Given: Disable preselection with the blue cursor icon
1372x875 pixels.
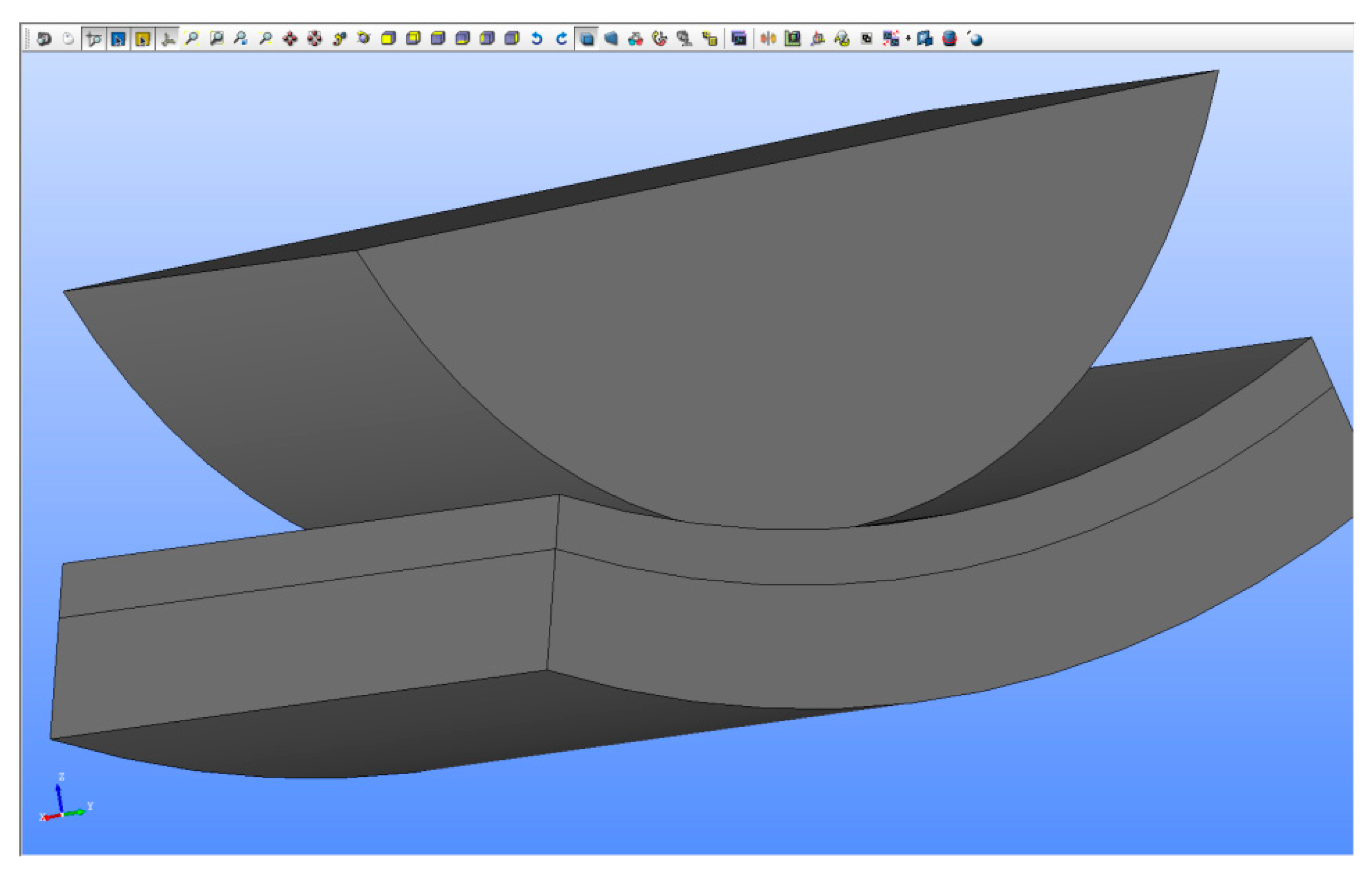Looking at the screenshot, I should pyautogui.click(x=118, y=39).
